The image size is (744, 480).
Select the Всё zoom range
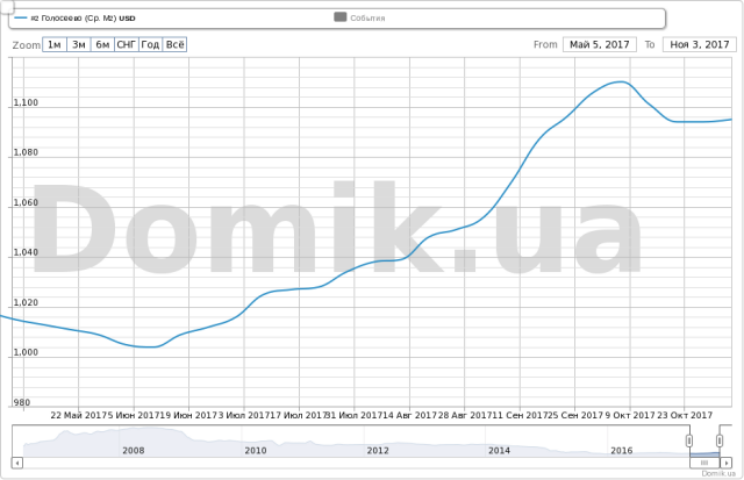[x=175, y=45]
